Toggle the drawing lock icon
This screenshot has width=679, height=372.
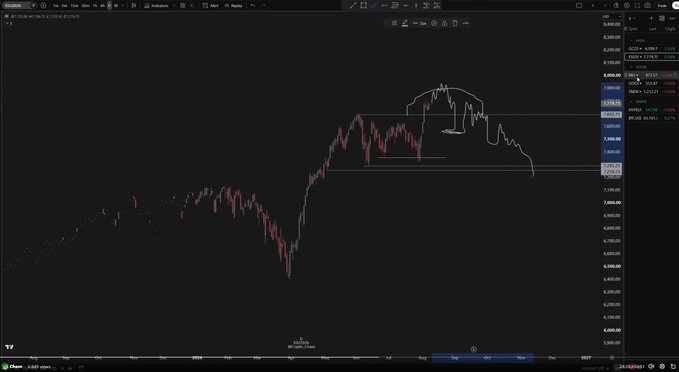click(444, 23)
